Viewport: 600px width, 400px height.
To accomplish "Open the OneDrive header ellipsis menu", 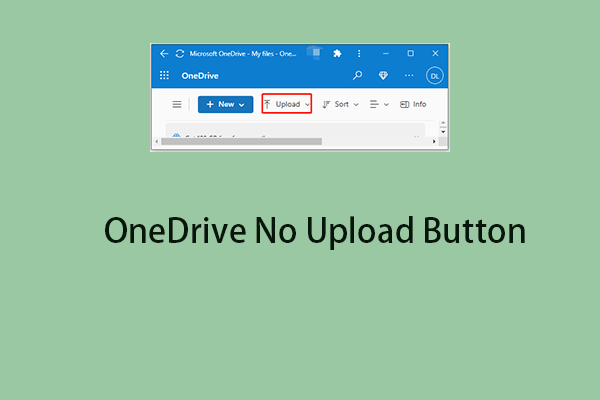I will pos(409,75).
